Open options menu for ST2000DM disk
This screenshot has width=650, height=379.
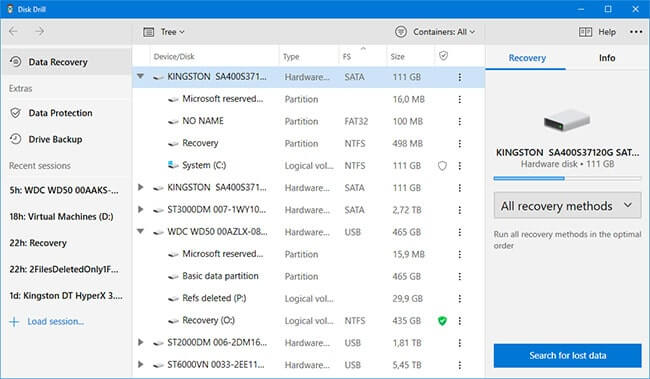tap(460, 343)
